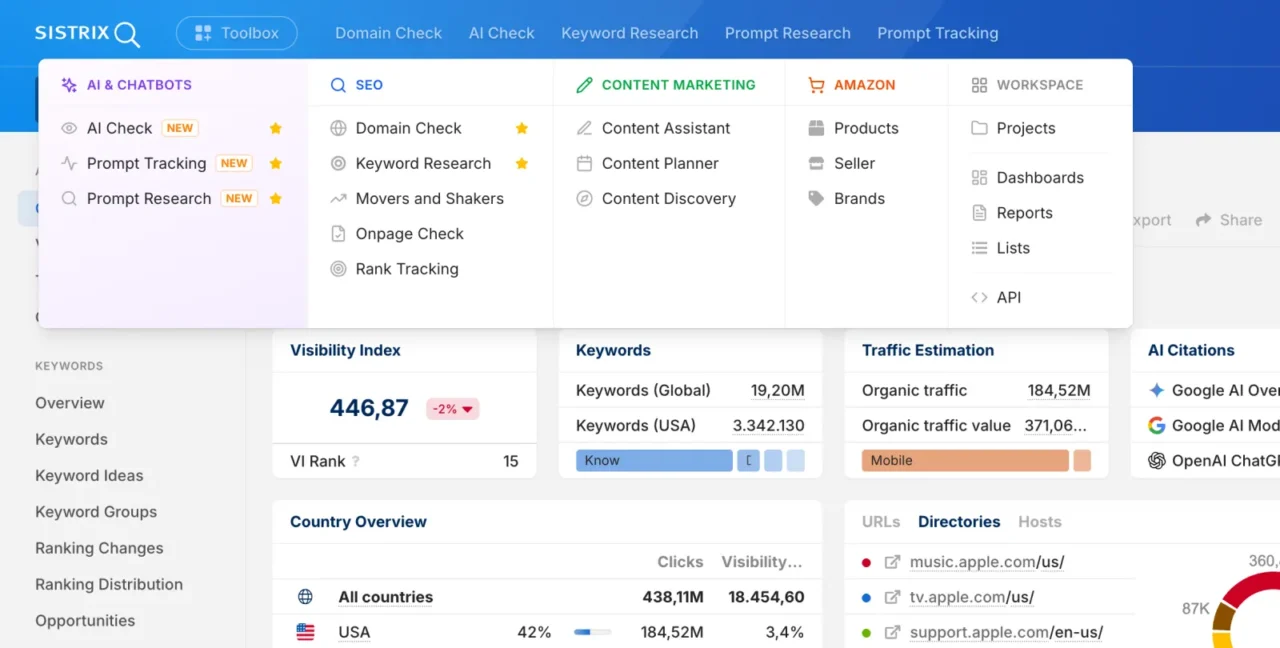Viewport: 1280px width, 648px height.
Task: Switch to the Directories tab
Action: 959,521
